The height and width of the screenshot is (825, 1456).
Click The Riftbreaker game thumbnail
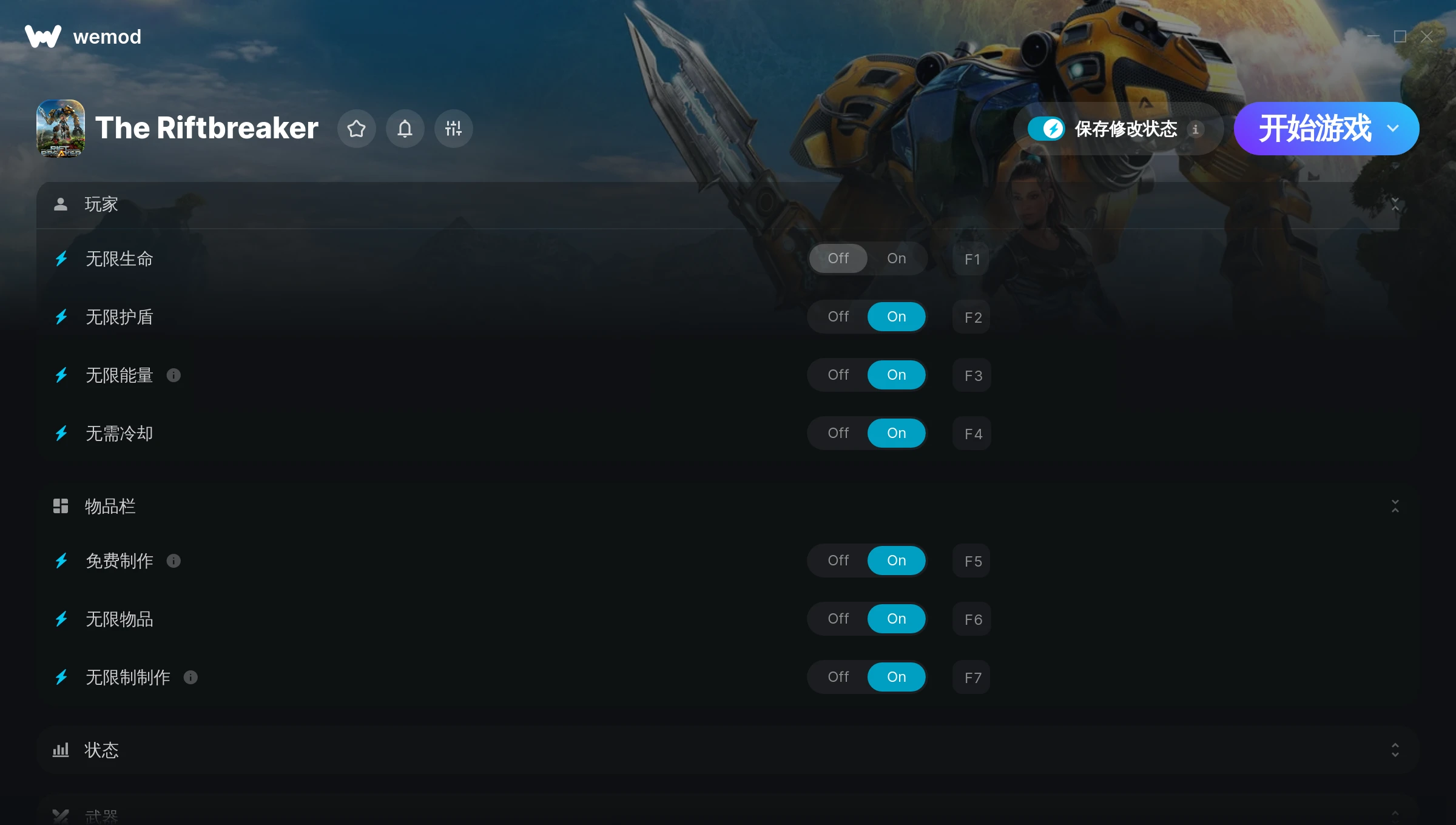click(61, 129)
